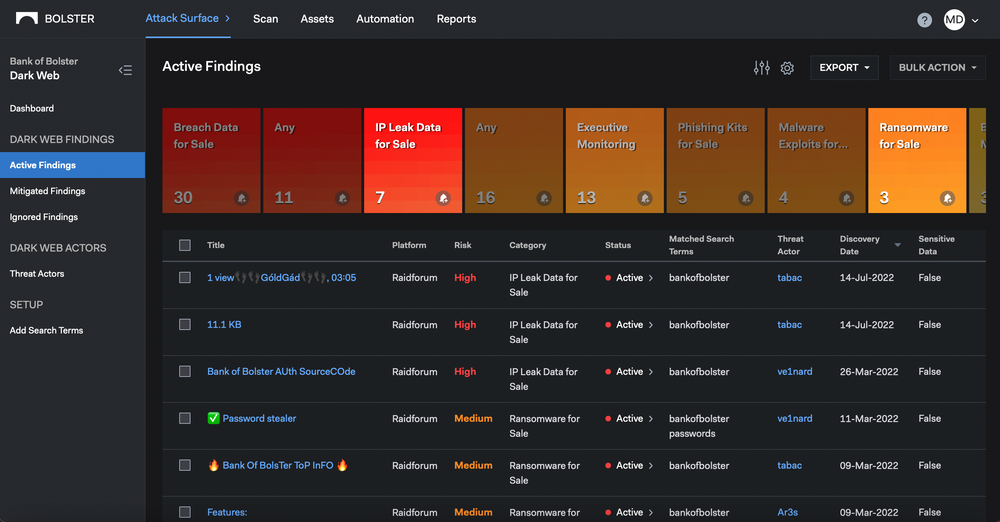Sort the table by the Platform column
The image size is (1000, 522).
[409, 245]
